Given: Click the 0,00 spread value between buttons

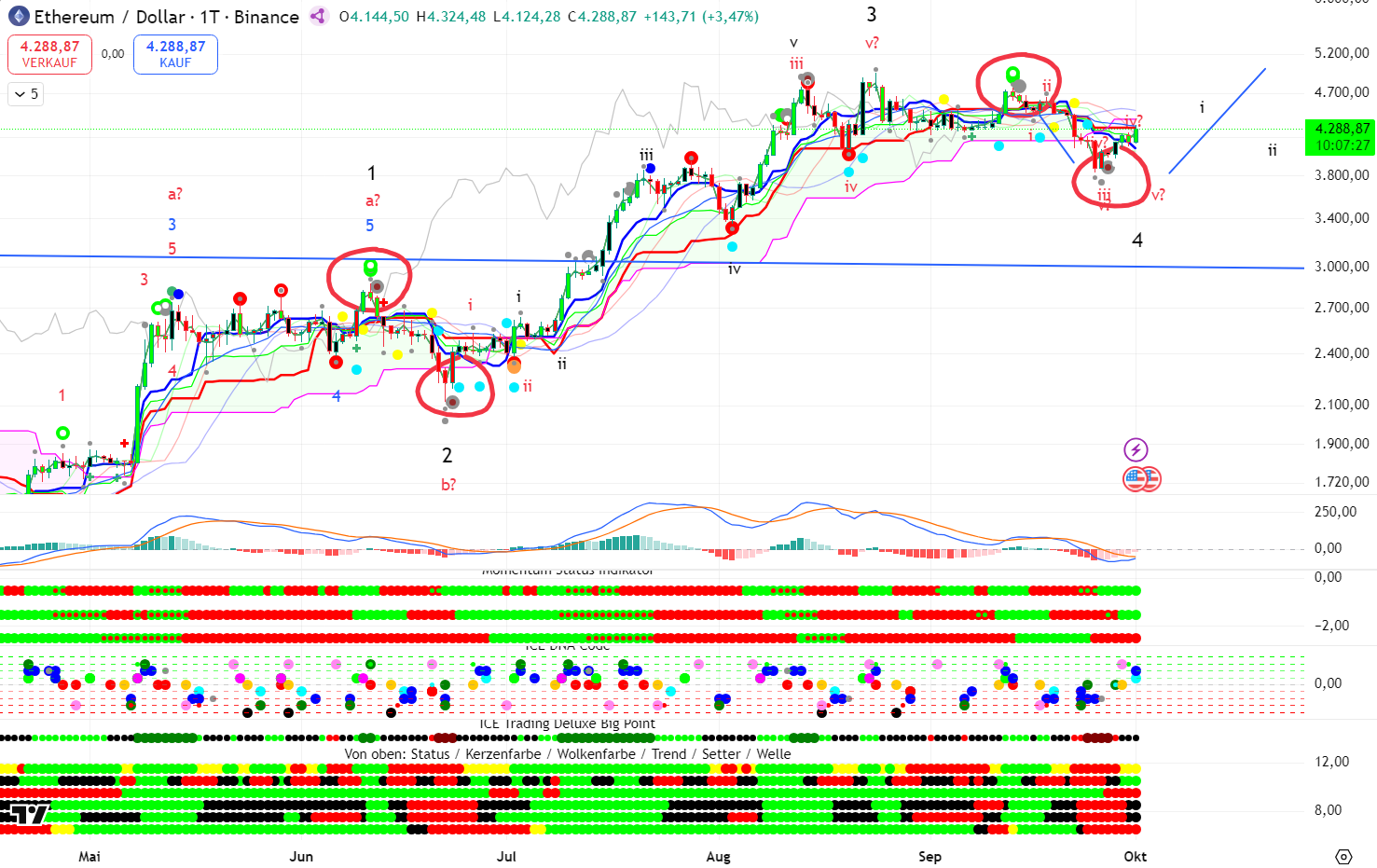Looking at the screenshot, I should pos(113,54).
